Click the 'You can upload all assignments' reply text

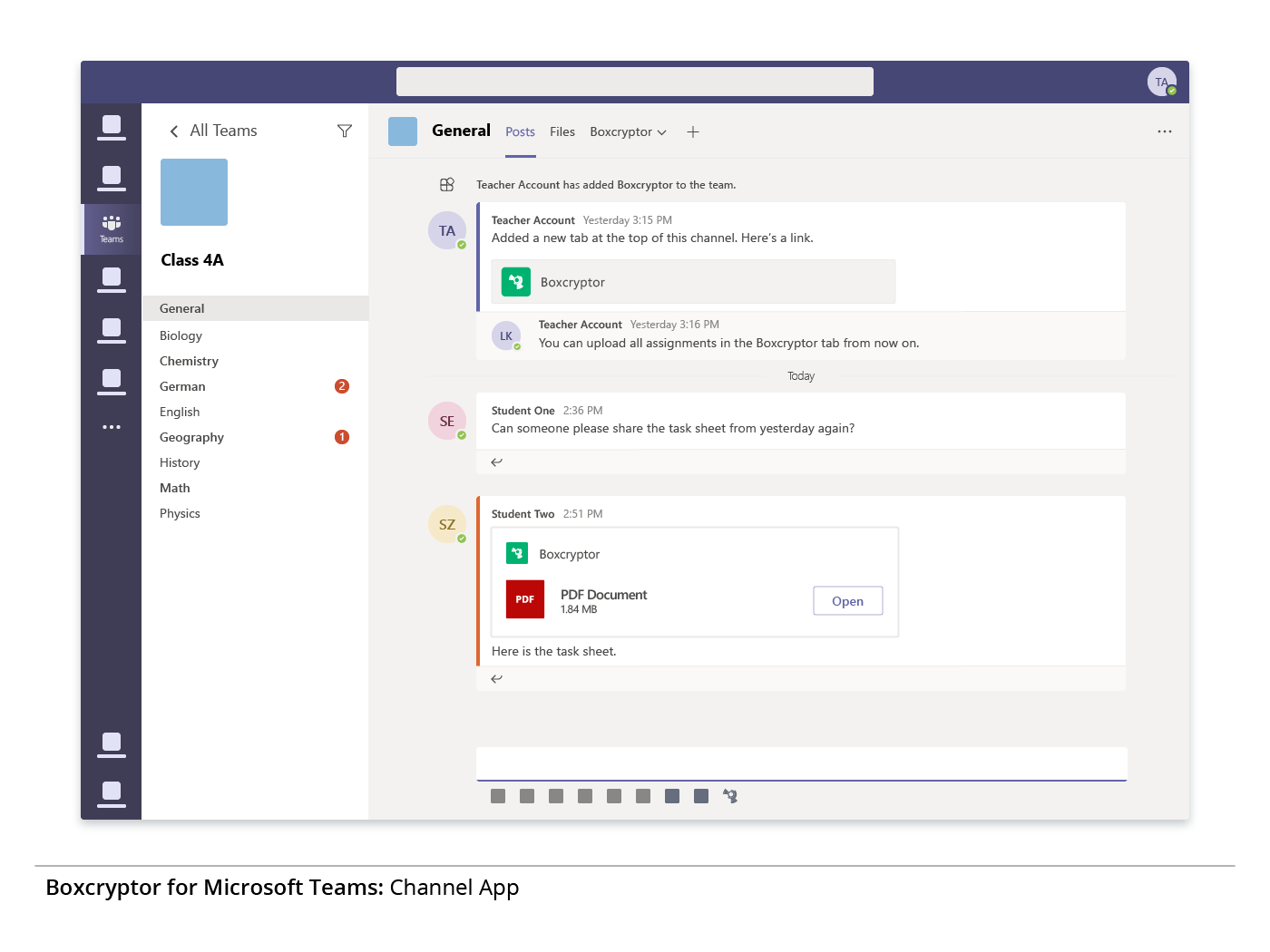click(x=729, y=344)
